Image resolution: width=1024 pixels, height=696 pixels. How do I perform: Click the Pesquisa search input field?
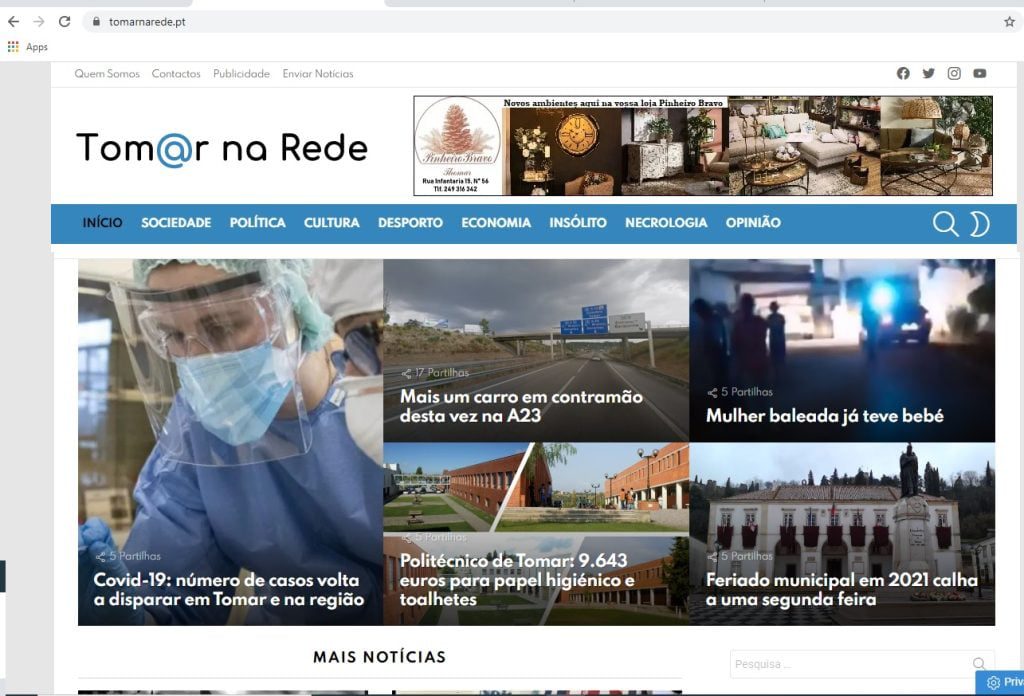pos(862,664)
